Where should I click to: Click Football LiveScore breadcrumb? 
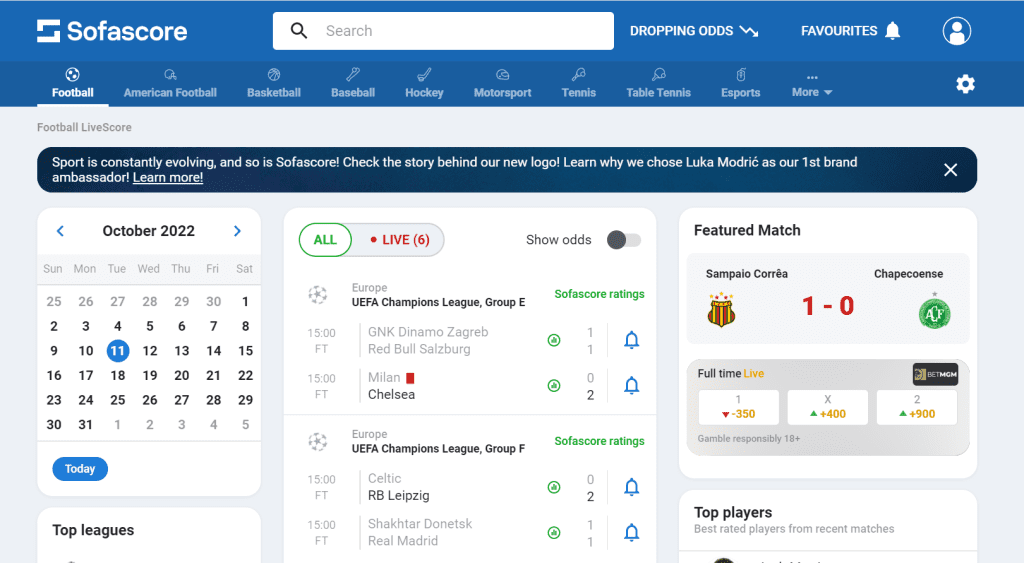[x=84, y=127]
